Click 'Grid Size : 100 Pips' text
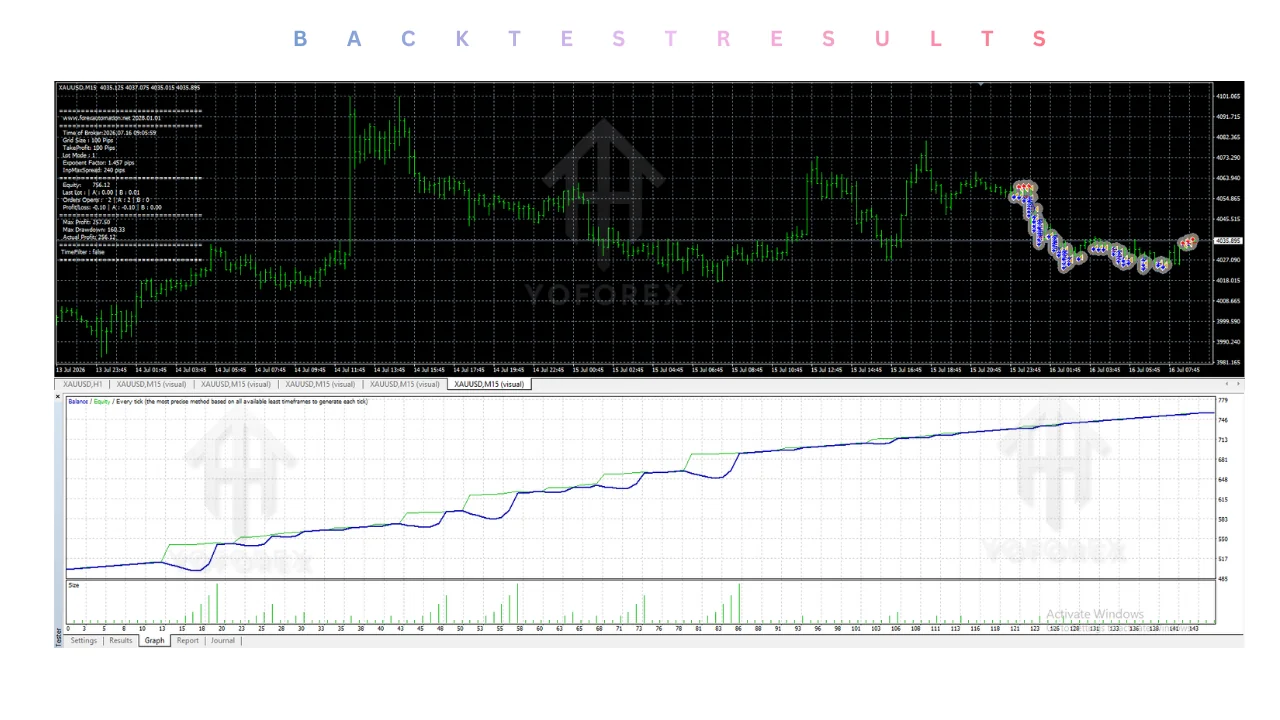Viewport: 1280px width, 720px height. tap(88, 140)
